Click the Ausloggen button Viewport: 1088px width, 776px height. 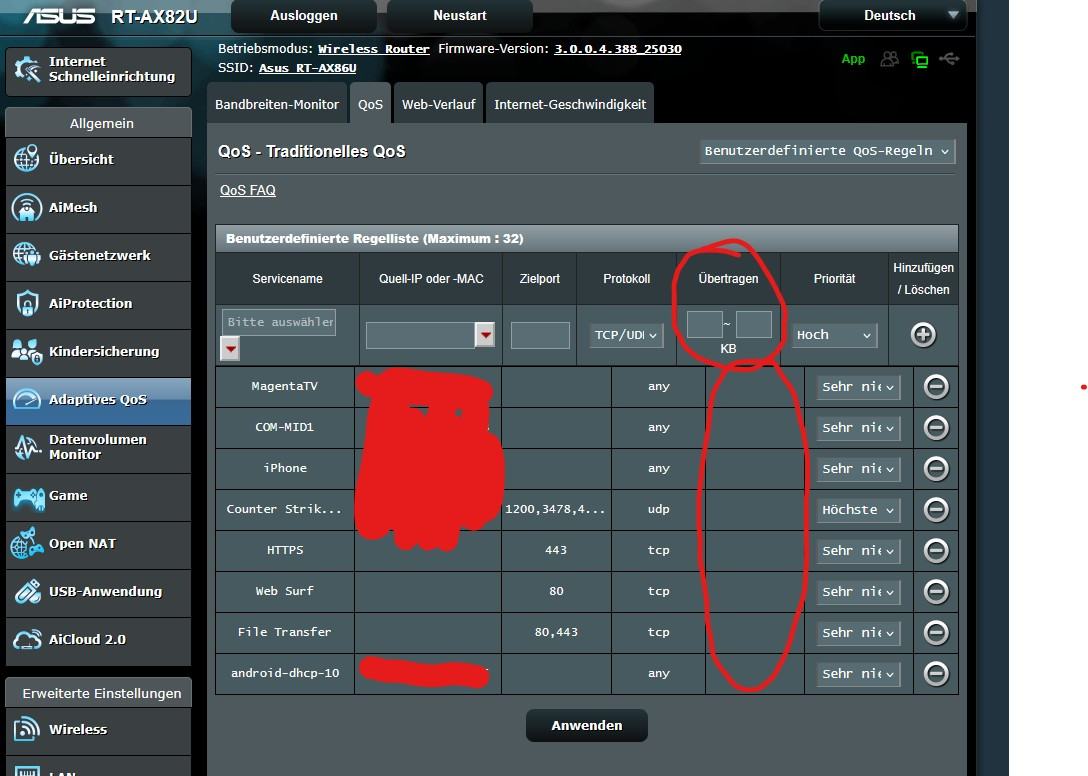point(304,15)
